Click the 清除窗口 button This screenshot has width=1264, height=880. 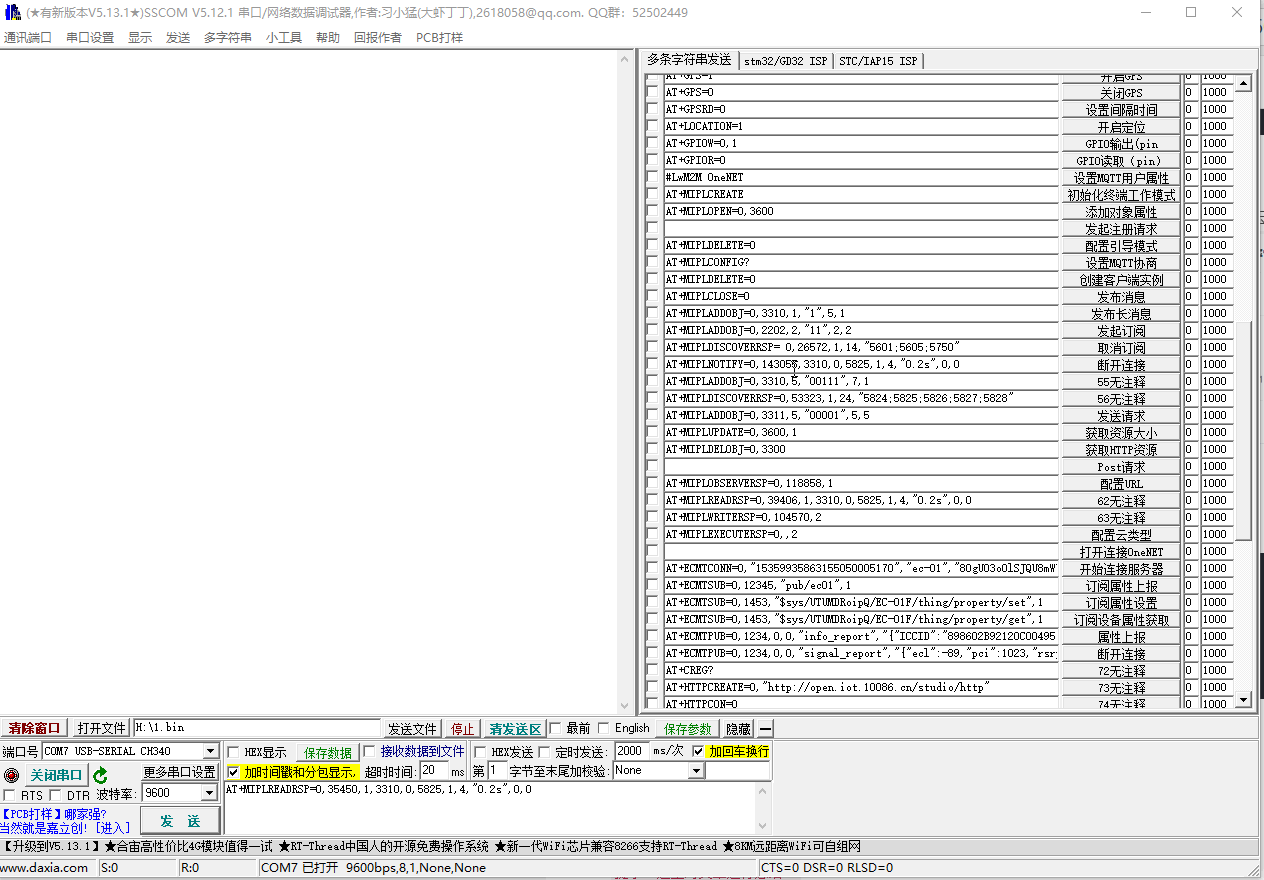pos(35,729)
